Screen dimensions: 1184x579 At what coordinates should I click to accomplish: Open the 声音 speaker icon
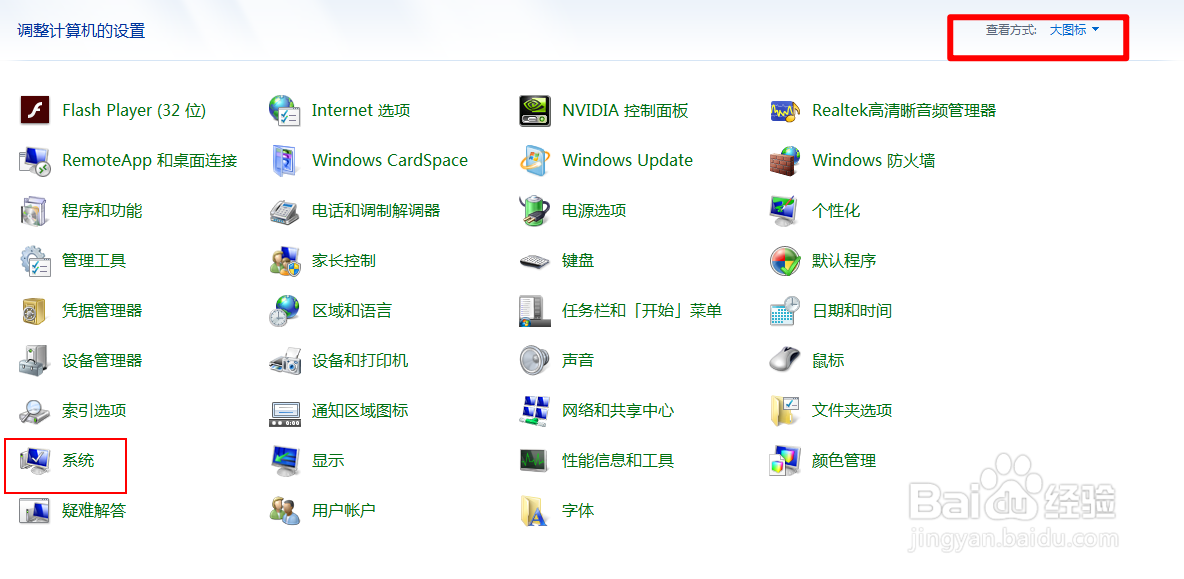tap(535, 360)
